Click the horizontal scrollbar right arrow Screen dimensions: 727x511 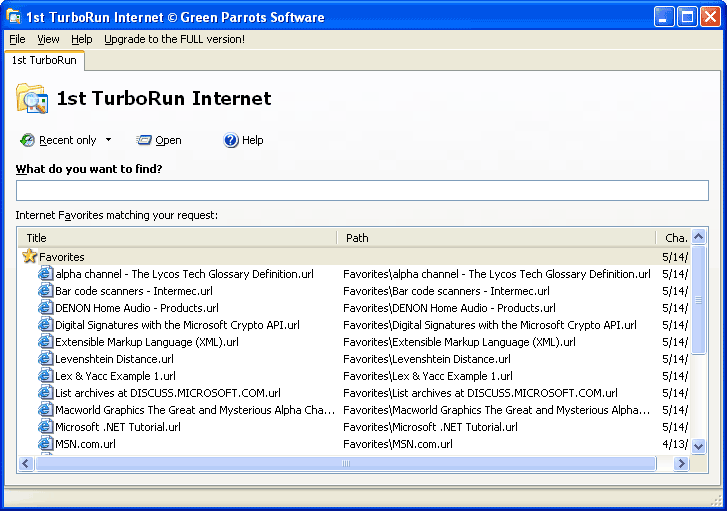pos(682,464)
